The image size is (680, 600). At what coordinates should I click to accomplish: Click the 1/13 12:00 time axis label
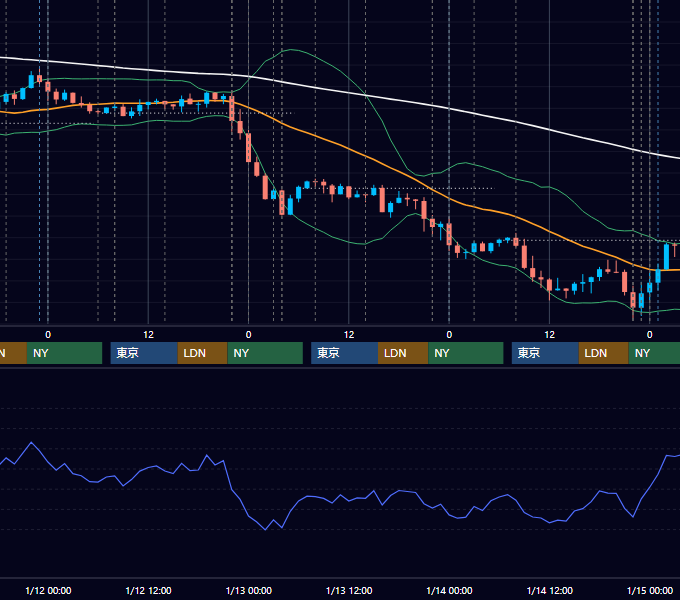coord(349,590)
